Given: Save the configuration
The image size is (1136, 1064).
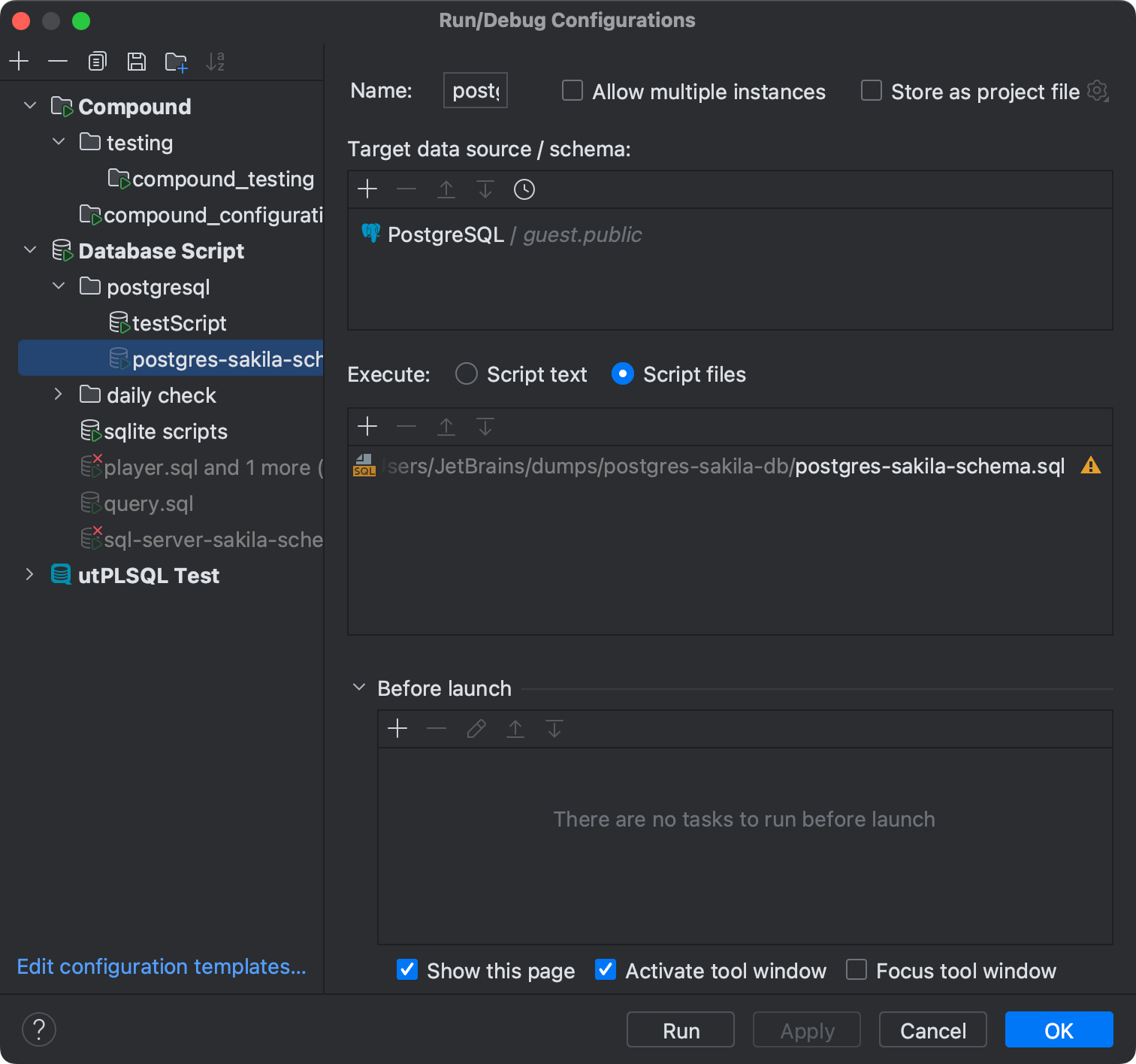Looking at the screenshot, I should point(136,61).
